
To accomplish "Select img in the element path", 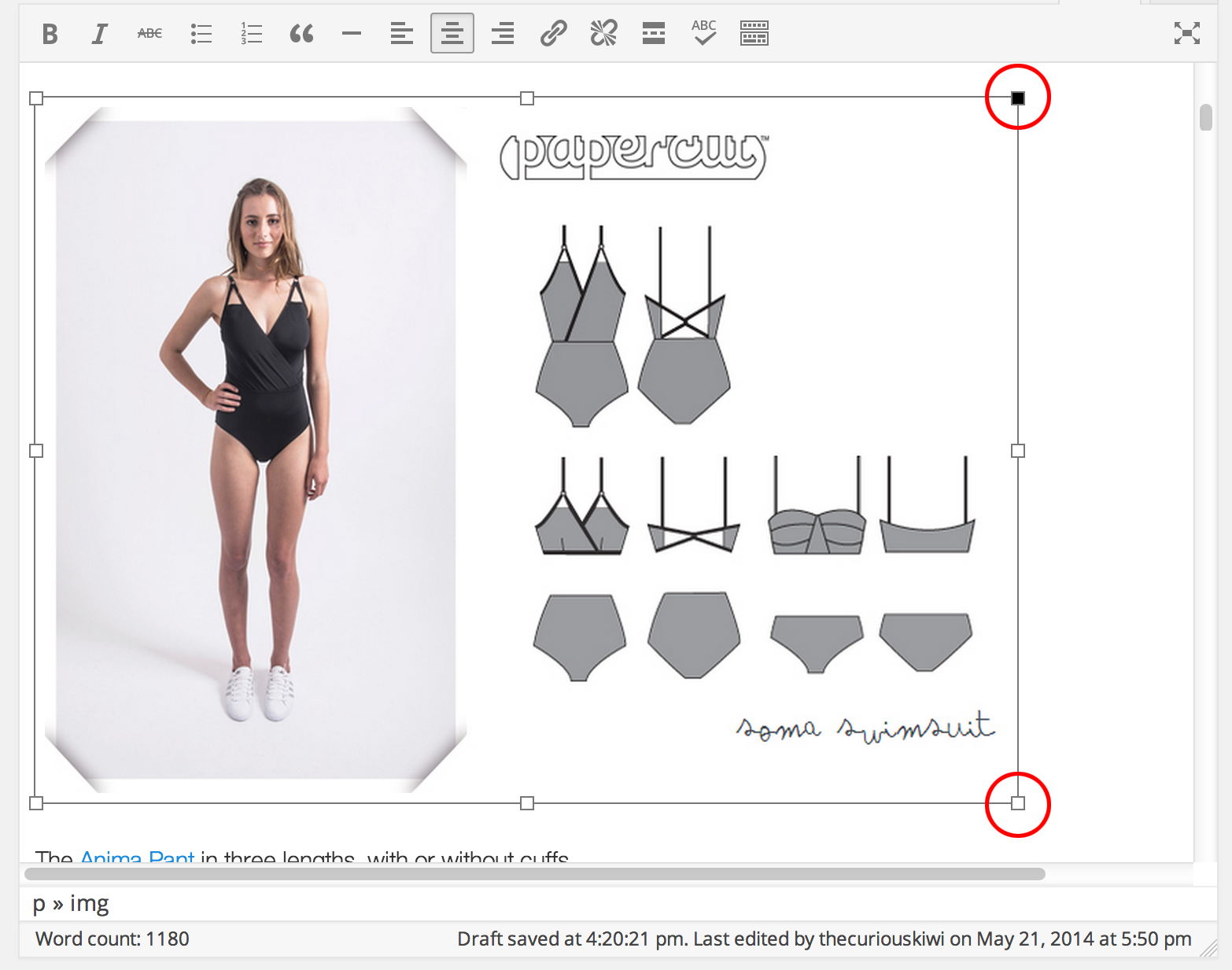I will [90, 904].
